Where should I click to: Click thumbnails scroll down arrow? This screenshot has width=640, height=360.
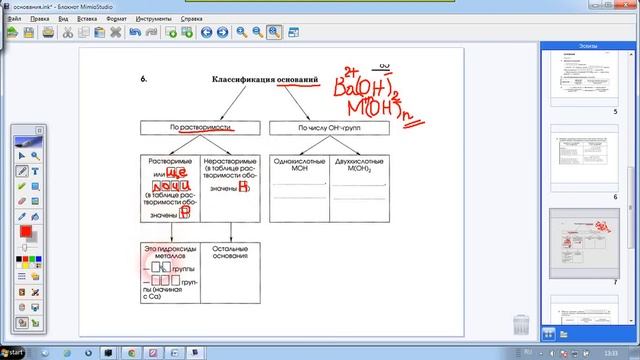[x=632, y=321]
